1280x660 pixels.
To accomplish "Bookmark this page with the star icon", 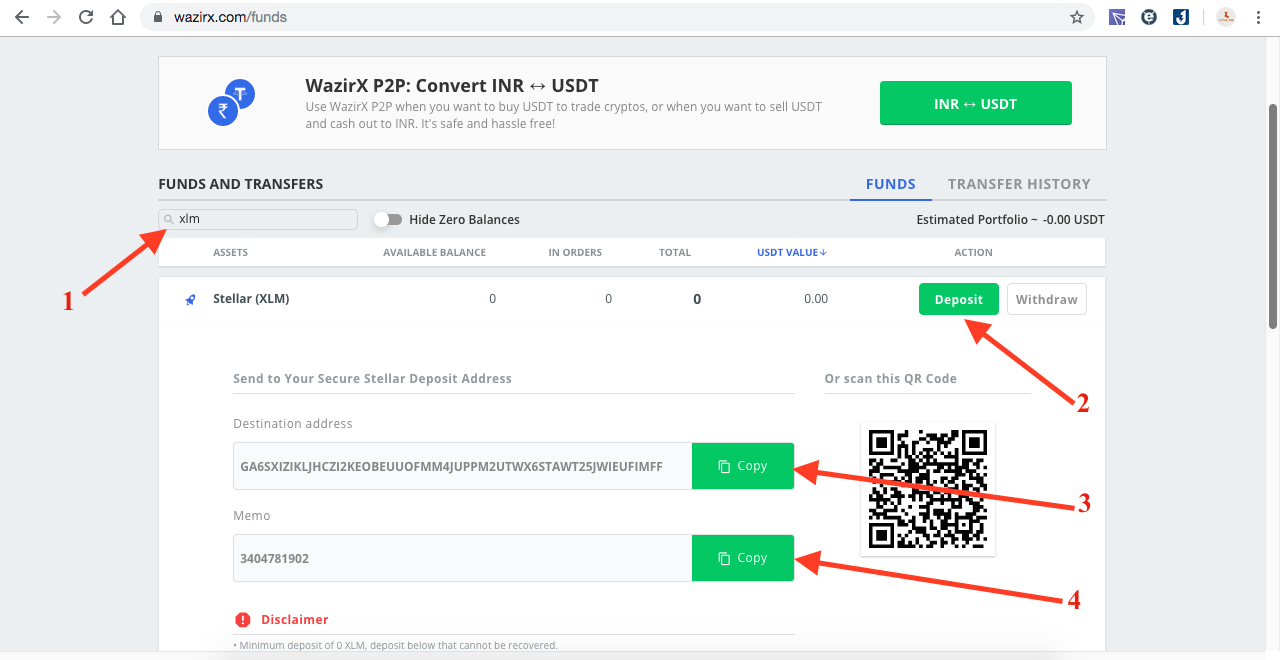I will (x=1077, y=17).
